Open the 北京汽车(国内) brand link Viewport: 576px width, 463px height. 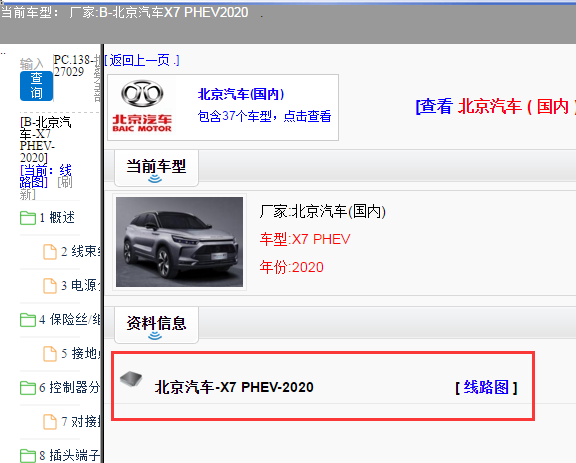point(241,94)
